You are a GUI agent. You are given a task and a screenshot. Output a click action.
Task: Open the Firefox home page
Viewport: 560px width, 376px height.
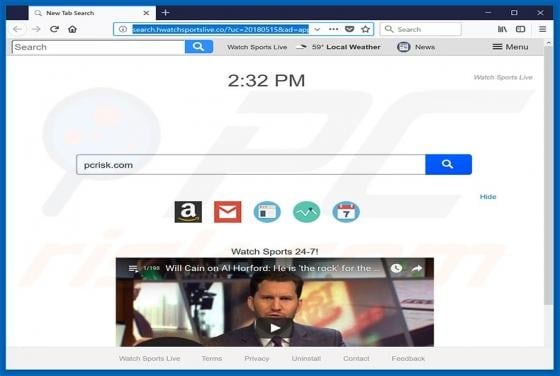(72, 29)
